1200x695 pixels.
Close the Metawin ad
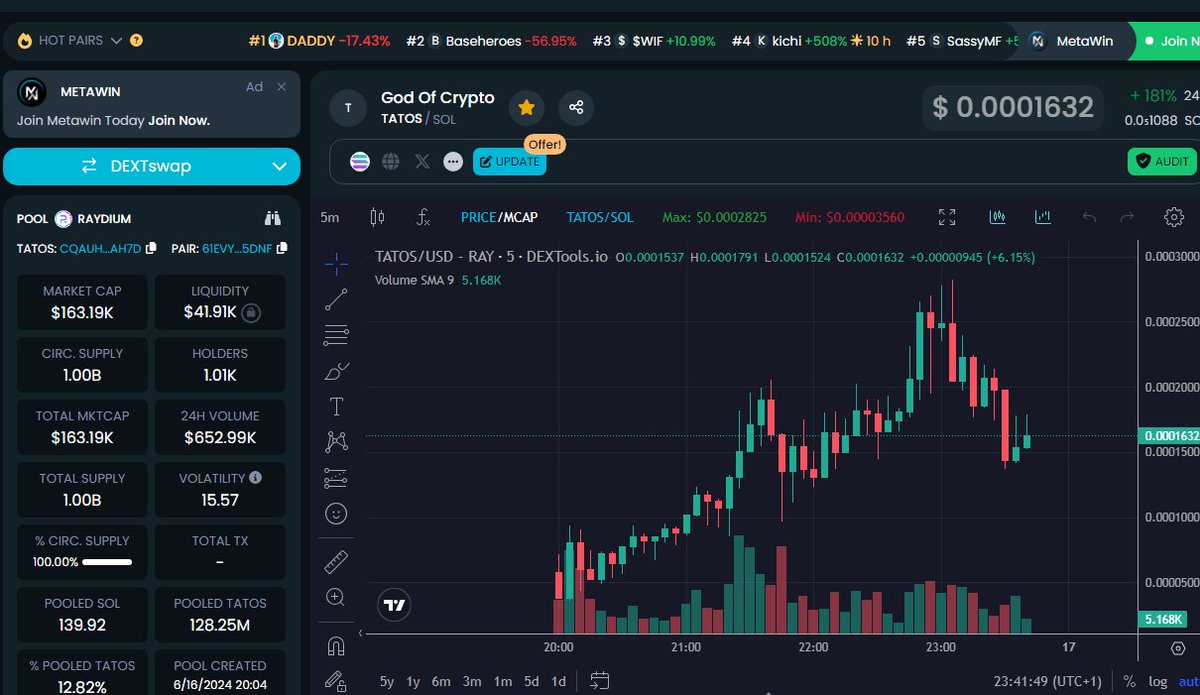coord(282,87)
